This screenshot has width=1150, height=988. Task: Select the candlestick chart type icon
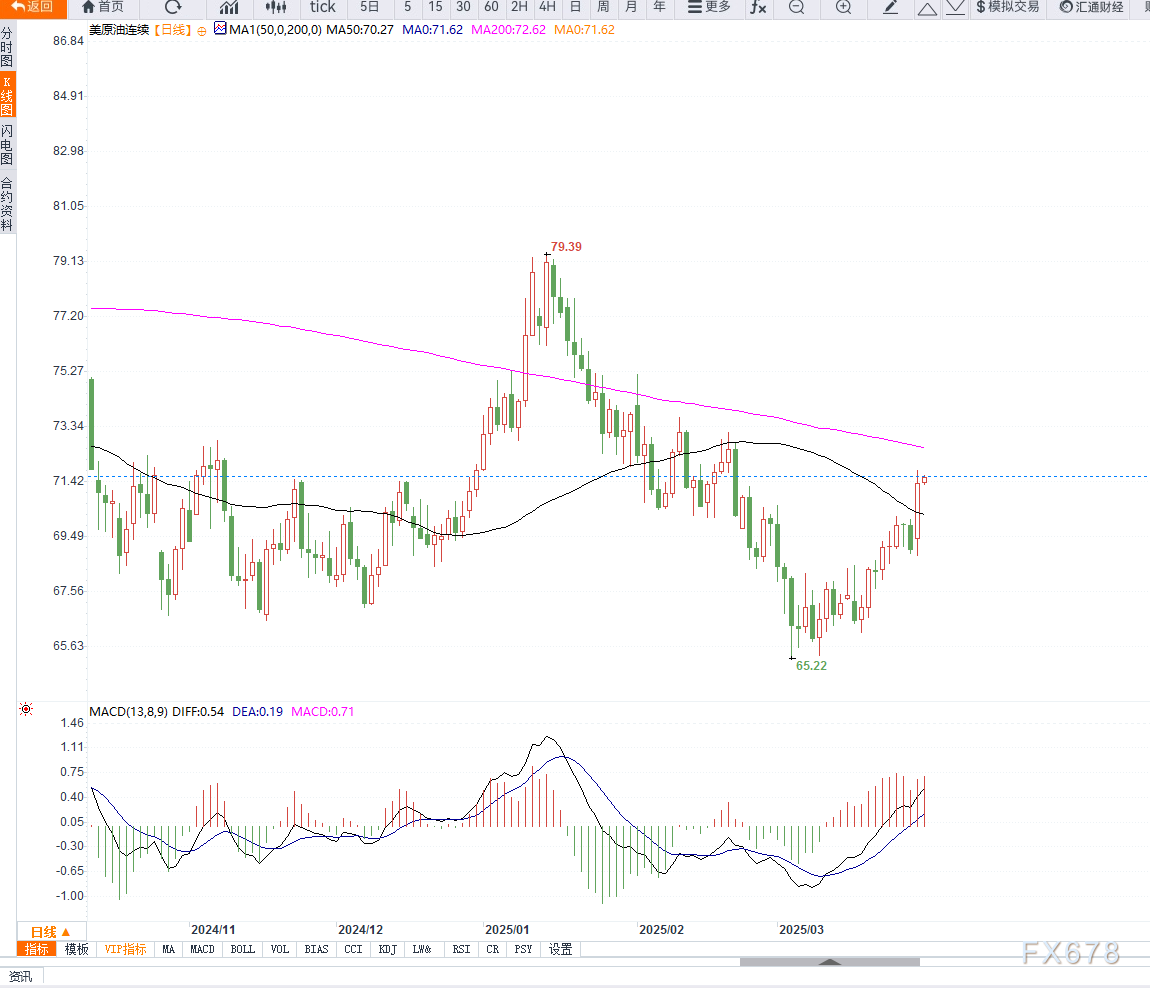[x=276, y=7]
